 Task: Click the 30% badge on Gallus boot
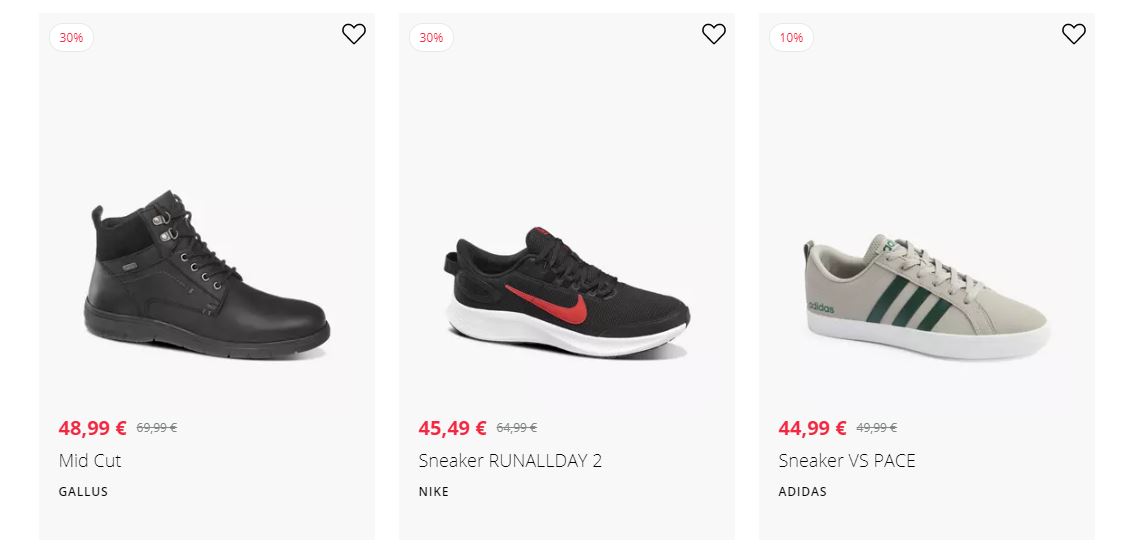tap(71, 38)
